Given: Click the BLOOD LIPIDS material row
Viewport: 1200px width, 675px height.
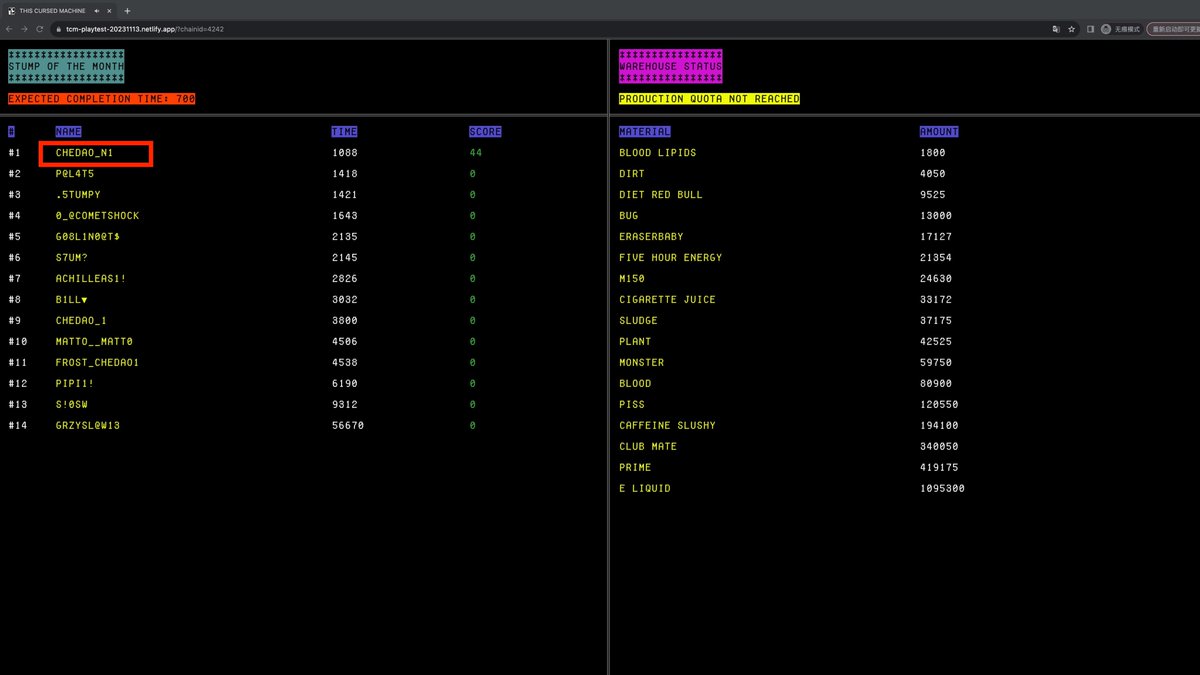Looking at the screenshot, I should [658, 153].
